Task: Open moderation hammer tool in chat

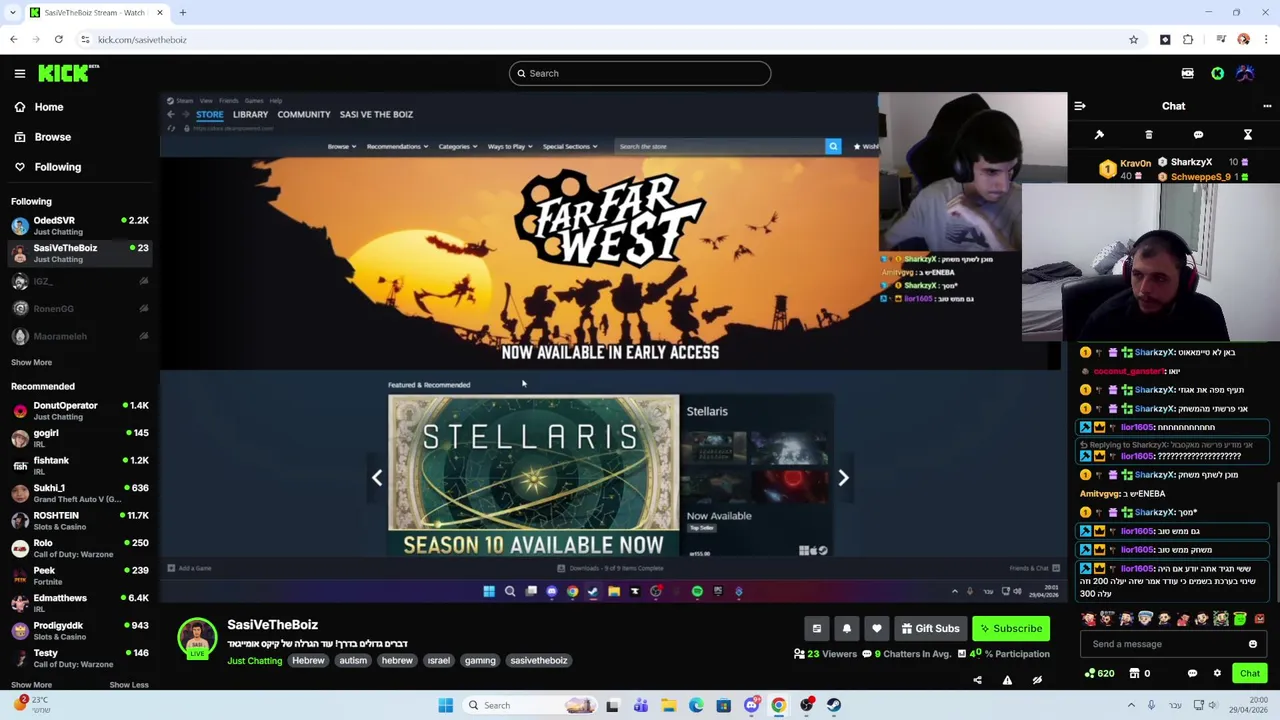Action: pos(1099,135)
